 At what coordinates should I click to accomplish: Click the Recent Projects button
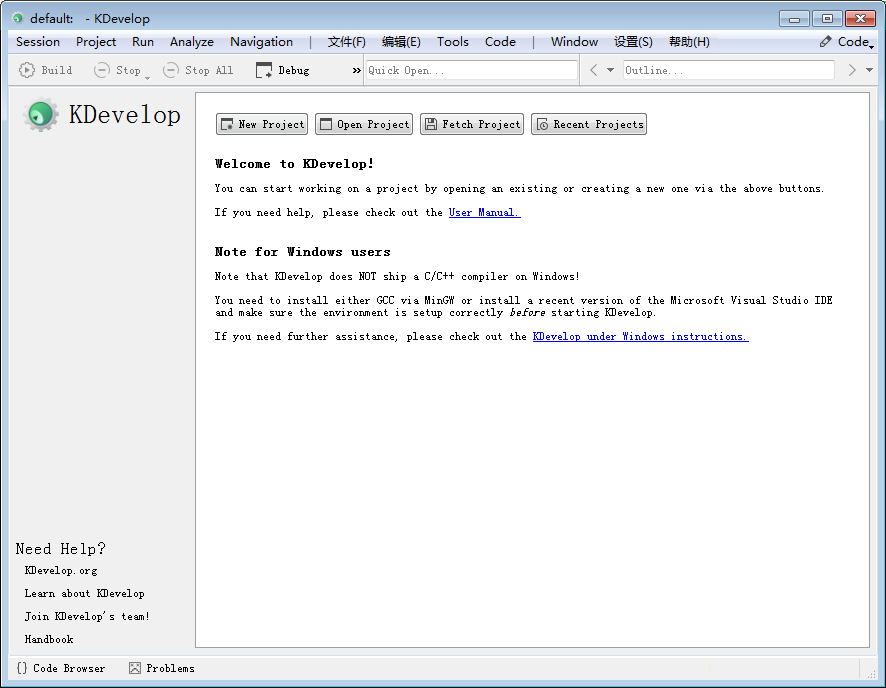[x=589, y=124]
